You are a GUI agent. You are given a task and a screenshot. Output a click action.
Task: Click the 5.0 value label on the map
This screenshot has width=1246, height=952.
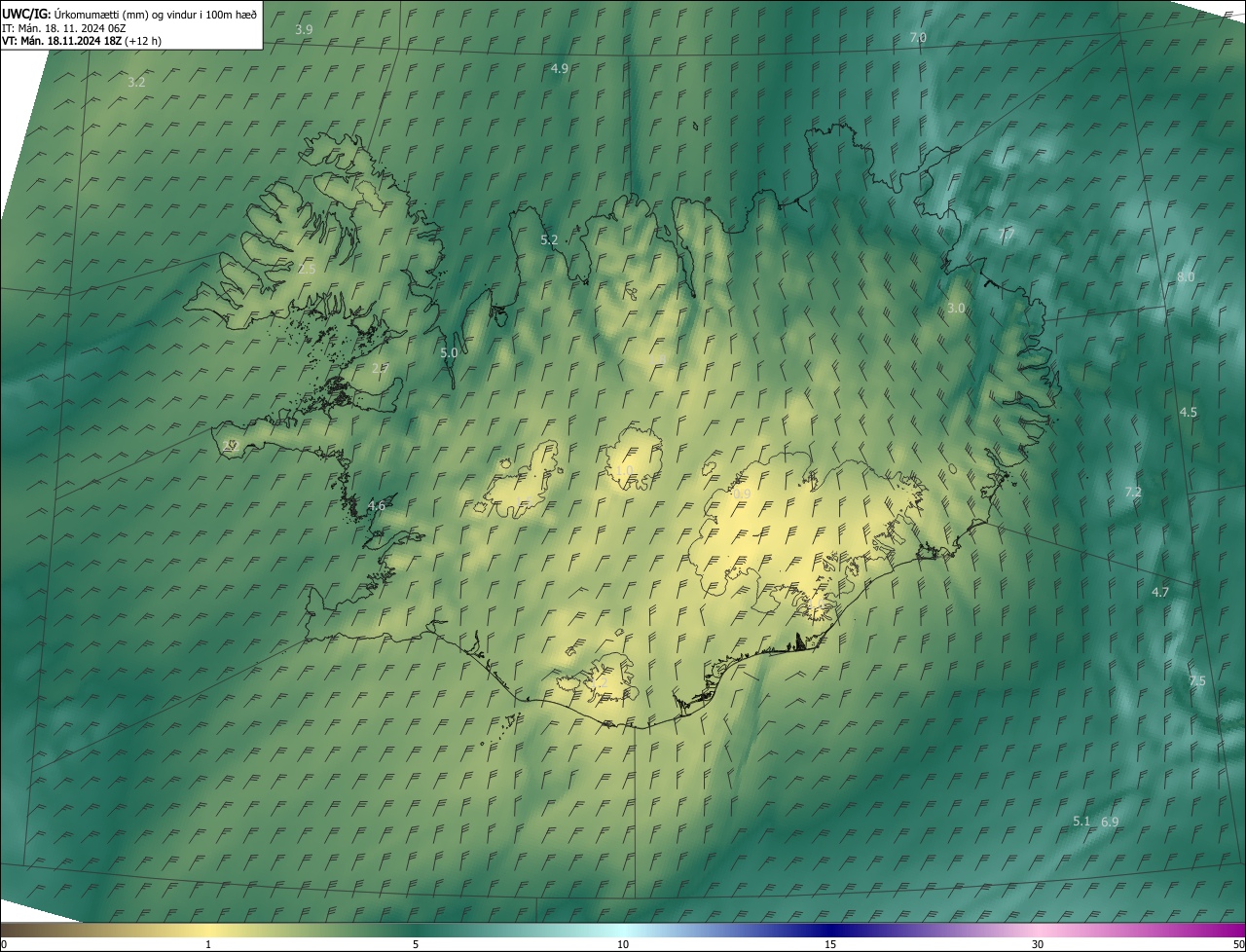(449, 353)
